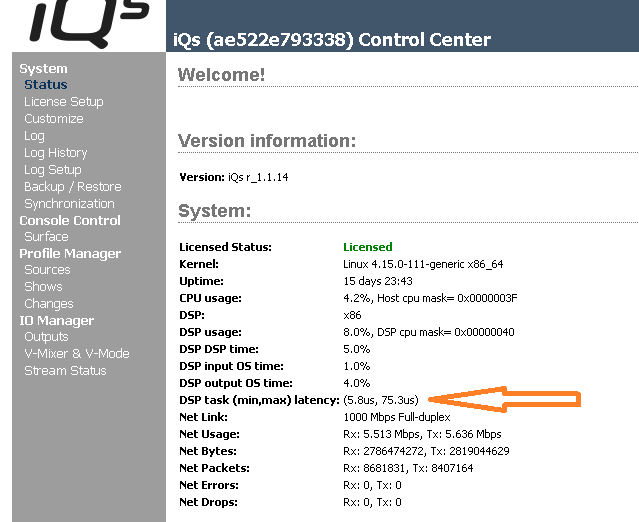
Task: Click the Licensed Status label
Action: [225, 247]
